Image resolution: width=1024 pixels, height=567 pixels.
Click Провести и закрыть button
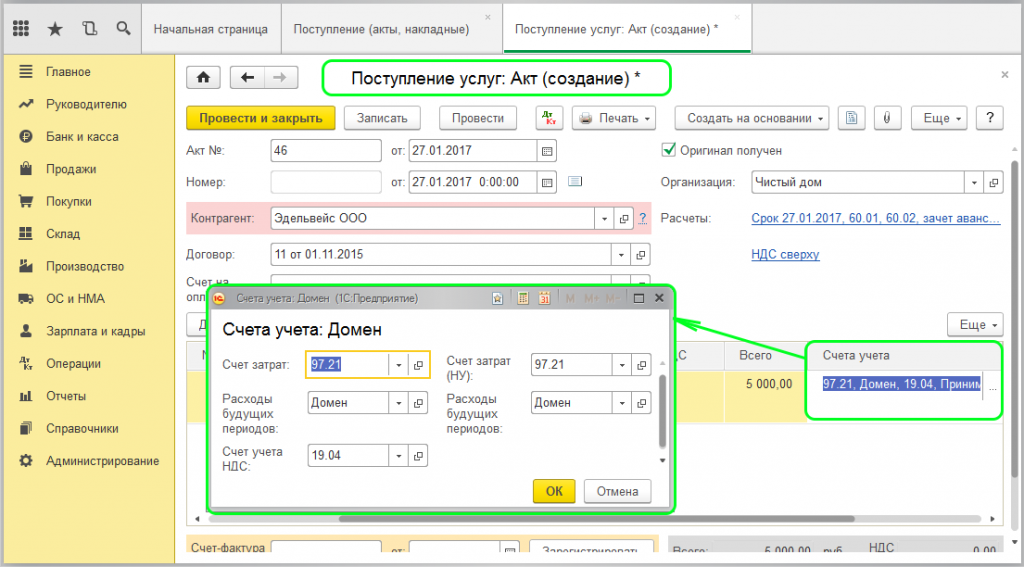click(x=261, y=118)
